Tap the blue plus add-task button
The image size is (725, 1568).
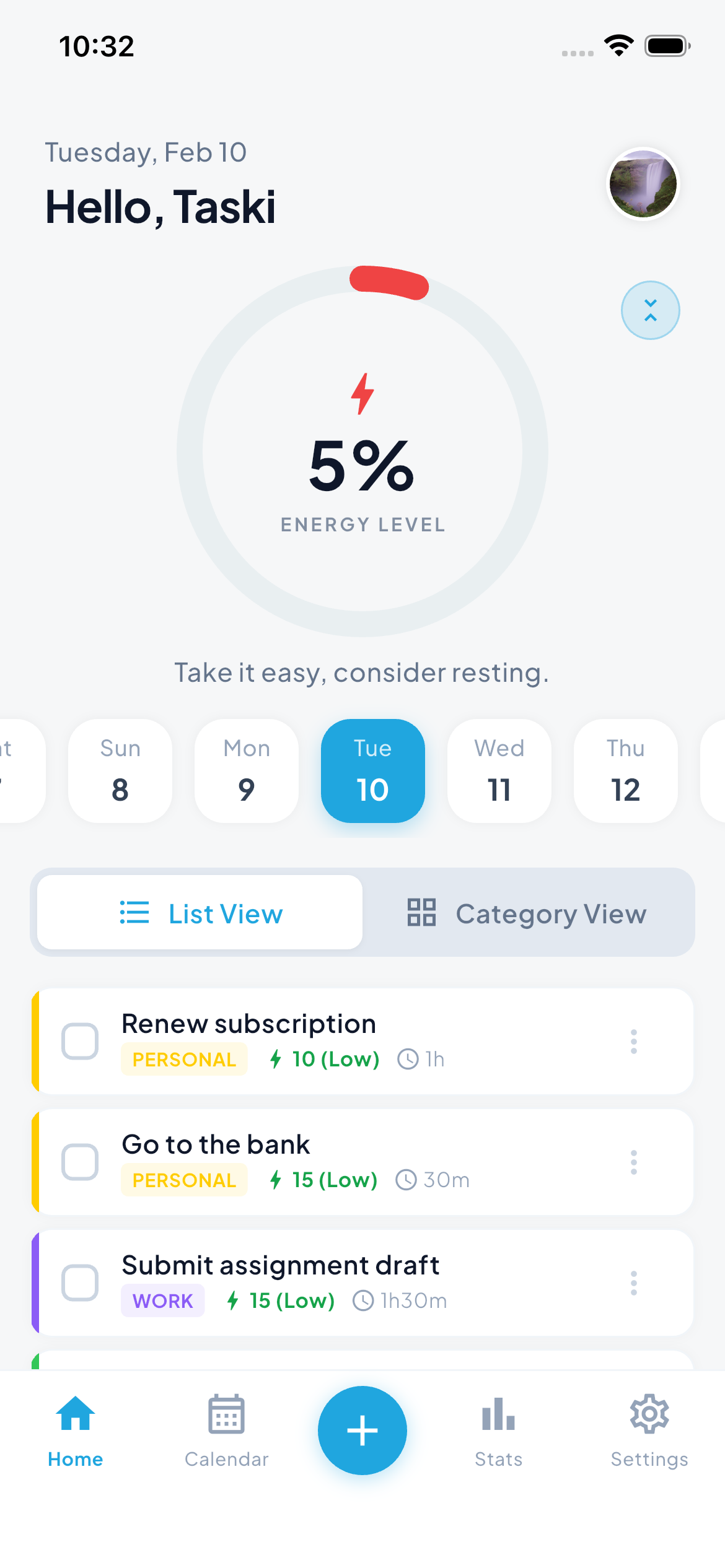[362, 1431]
